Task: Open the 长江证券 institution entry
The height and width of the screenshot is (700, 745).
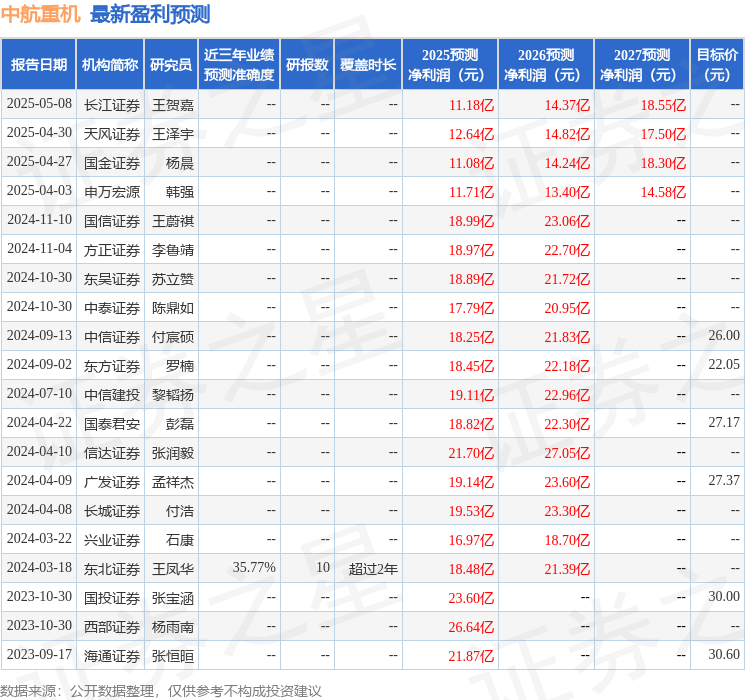Action: tap(112, 104)
